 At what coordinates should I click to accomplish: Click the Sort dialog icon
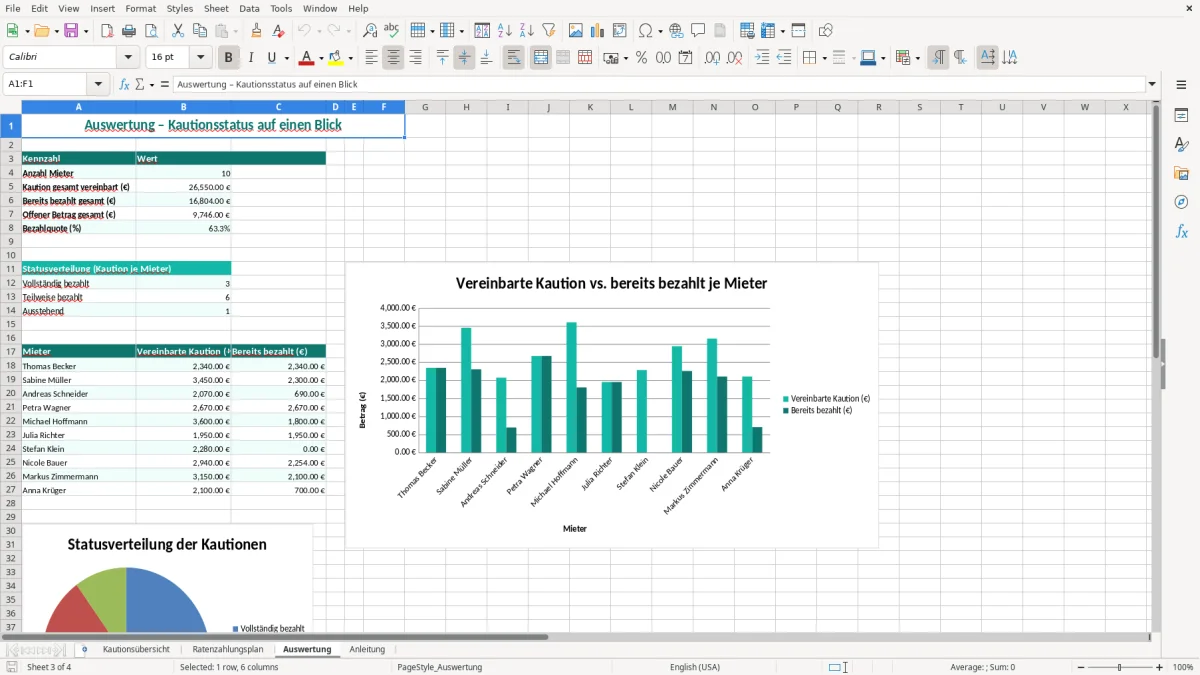coord(482,31)
